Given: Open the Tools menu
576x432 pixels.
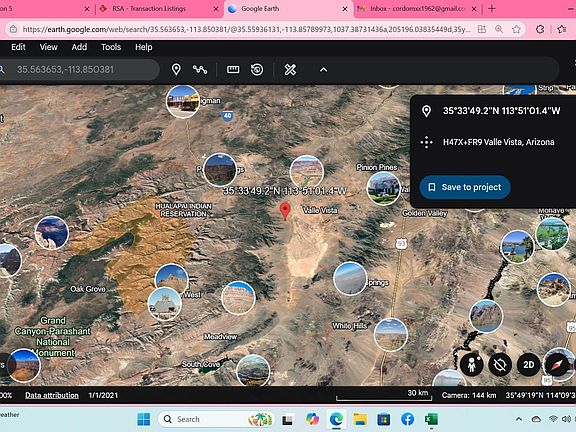Looking at the screenshot, I should tap(111, 47).
